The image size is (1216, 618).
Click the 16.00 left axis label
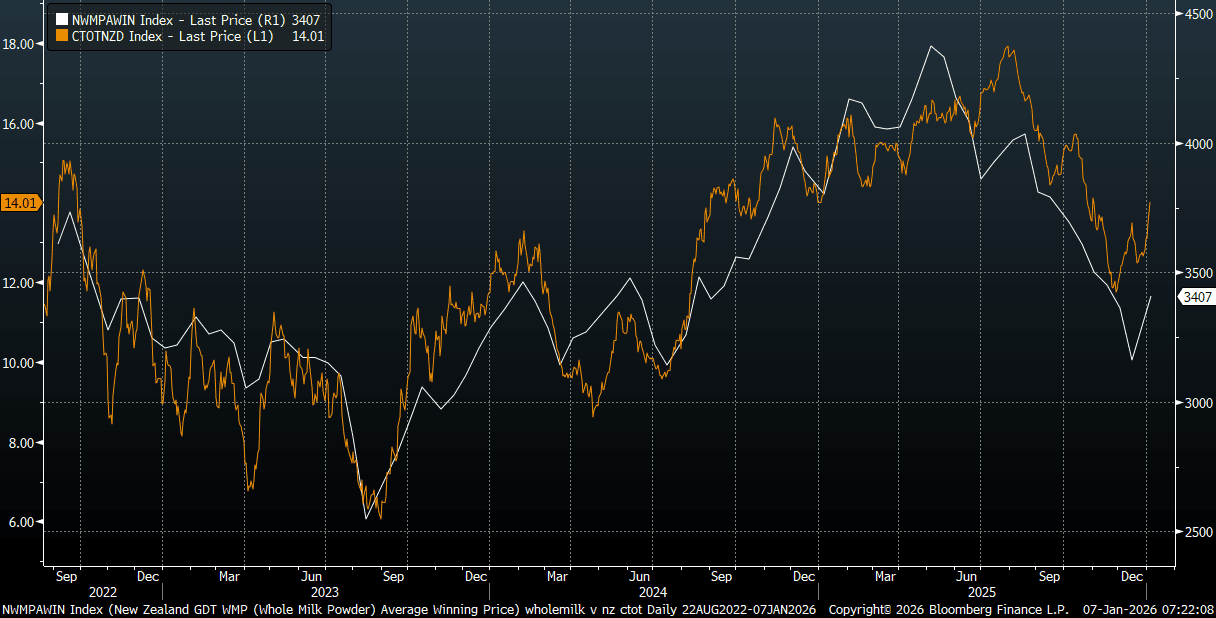coord(21,124)
